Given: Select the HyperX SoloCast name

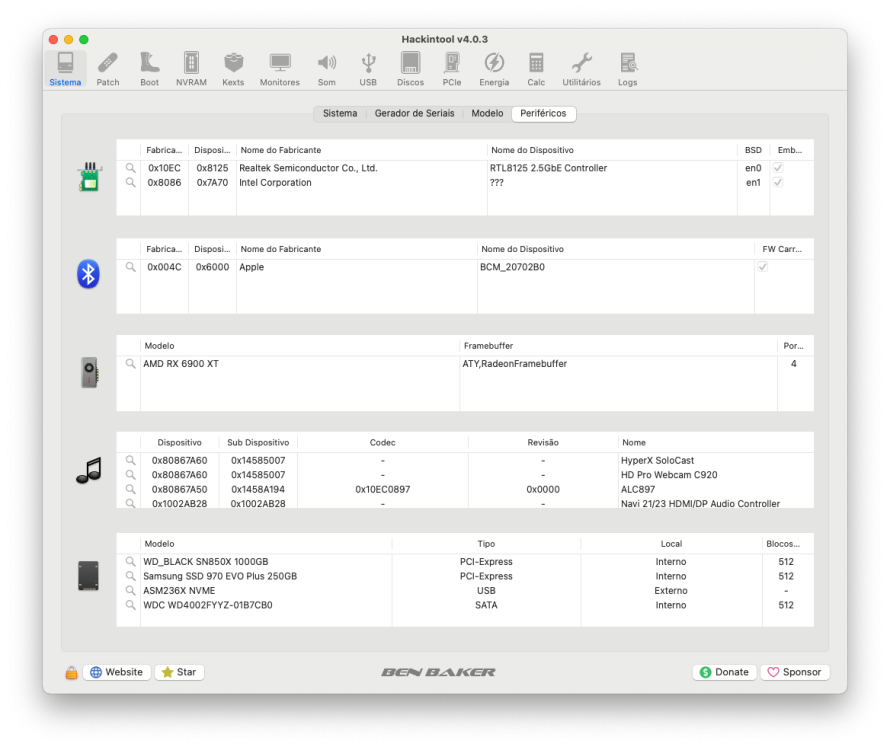Looking at the screenshot, I should click(657, 460).
